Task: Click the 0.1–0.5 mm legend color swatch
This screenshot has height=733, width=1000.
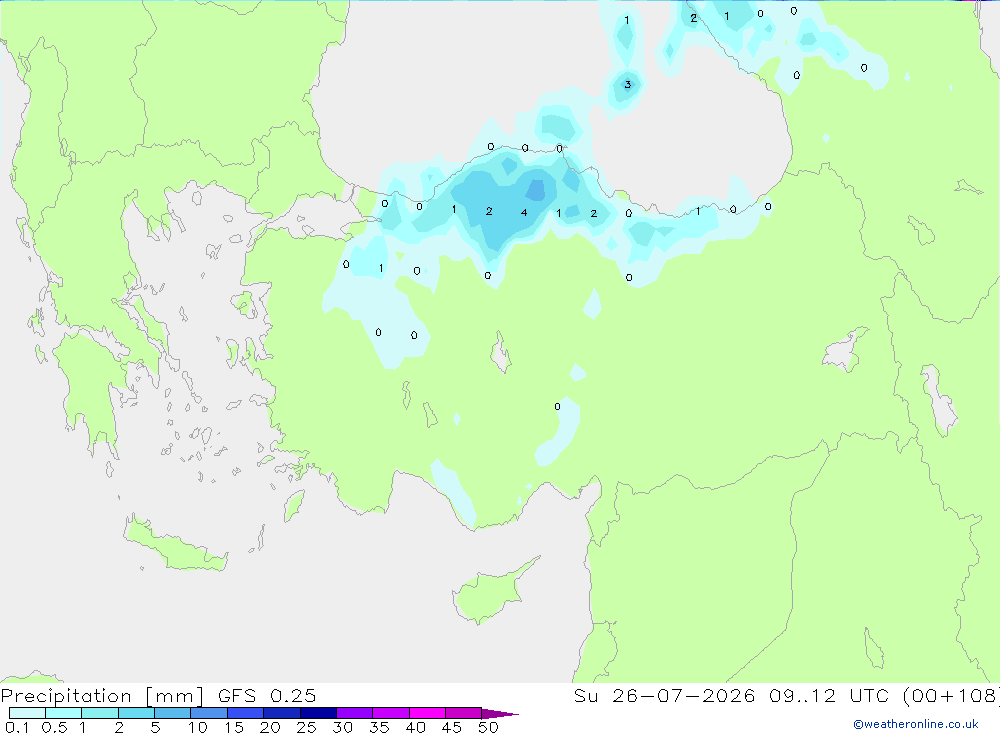Action: [27, 713]
